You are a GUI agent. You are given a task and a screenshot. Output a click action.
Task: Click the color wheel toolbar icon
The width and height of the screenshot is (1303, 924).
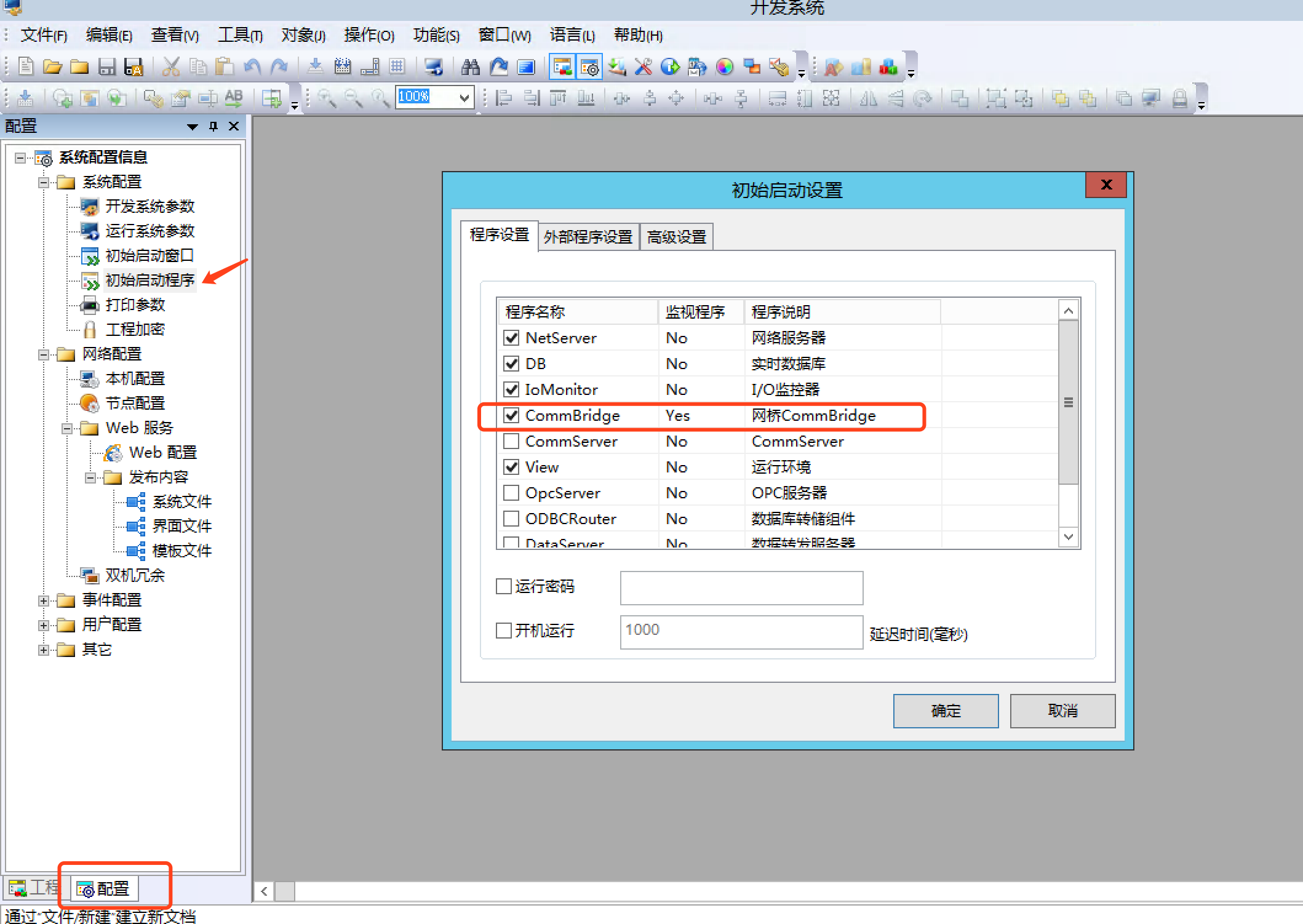tap(725, 66)
